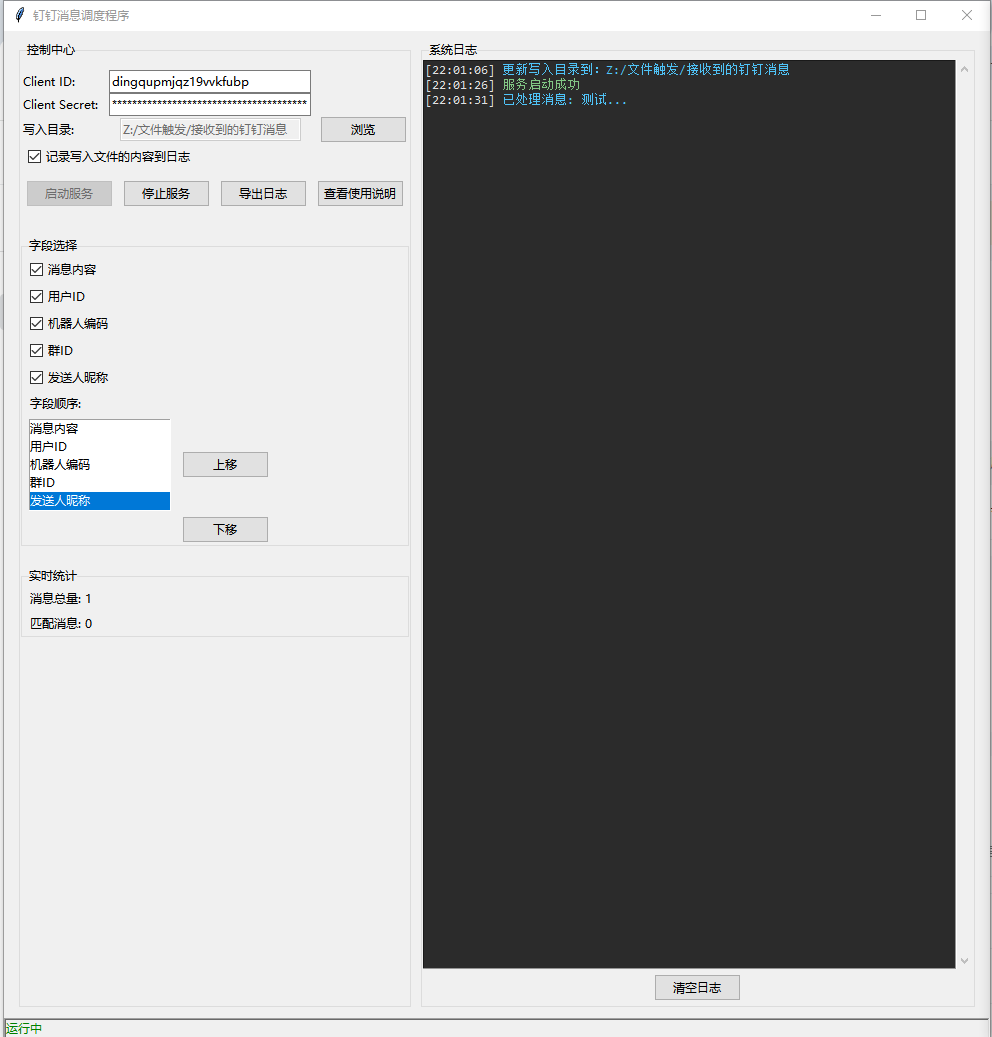Focus the Client Secret password field
This screenshot has height=1037, width=992.
(x=209, y=105)
